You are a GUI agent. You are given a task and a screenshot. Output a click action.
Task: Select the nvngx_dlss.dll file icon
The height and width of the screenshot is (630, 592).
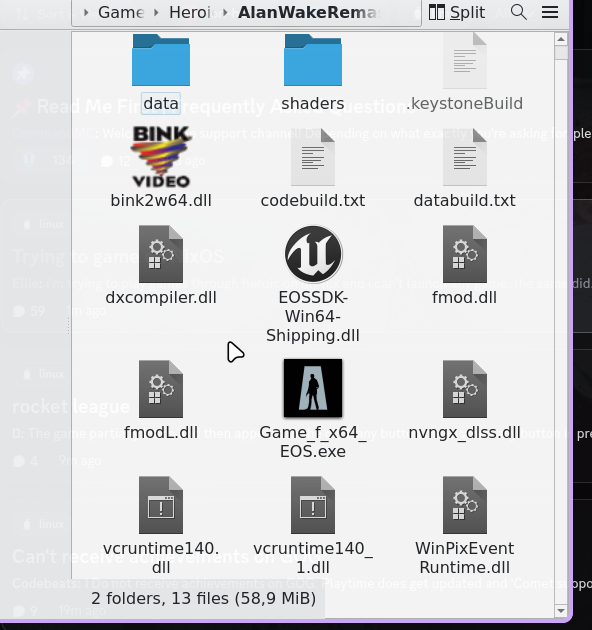click(x=465, y=389)
